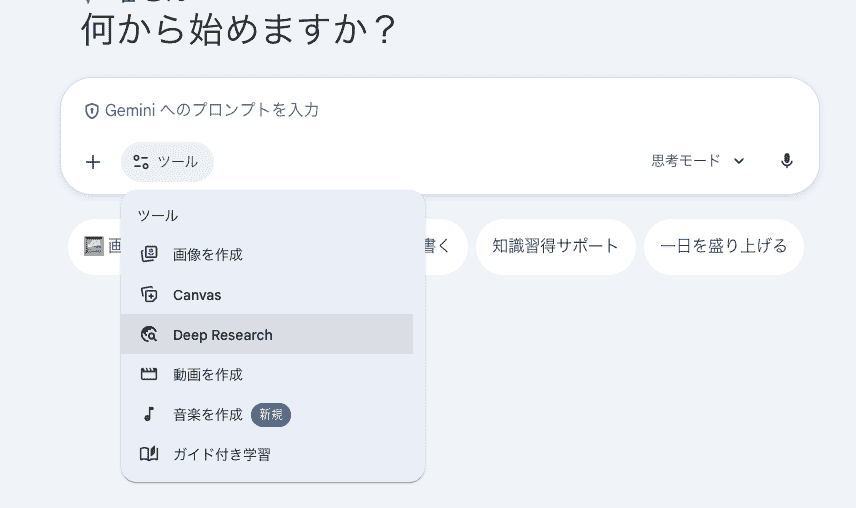
Task: Click the music note icon
Action: tap(149, 415)
